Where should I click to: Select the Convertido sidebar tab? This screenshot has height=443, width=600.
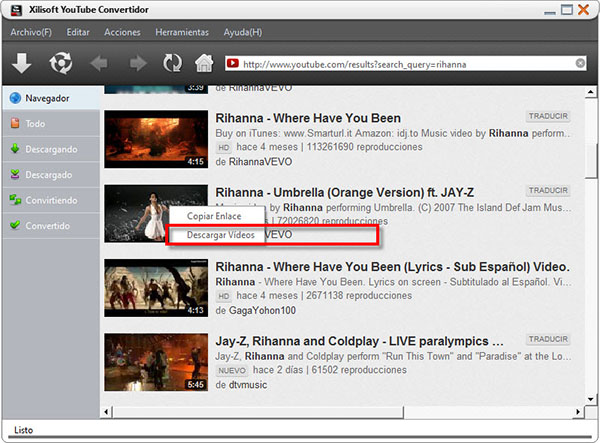(51, 226)
